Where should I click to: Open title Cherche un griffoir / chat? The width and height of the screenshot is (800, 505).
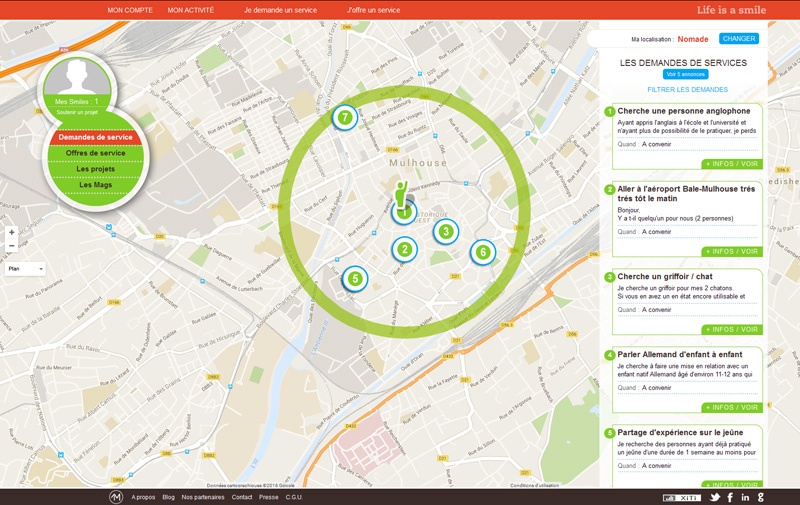click(x=665, y=277)
